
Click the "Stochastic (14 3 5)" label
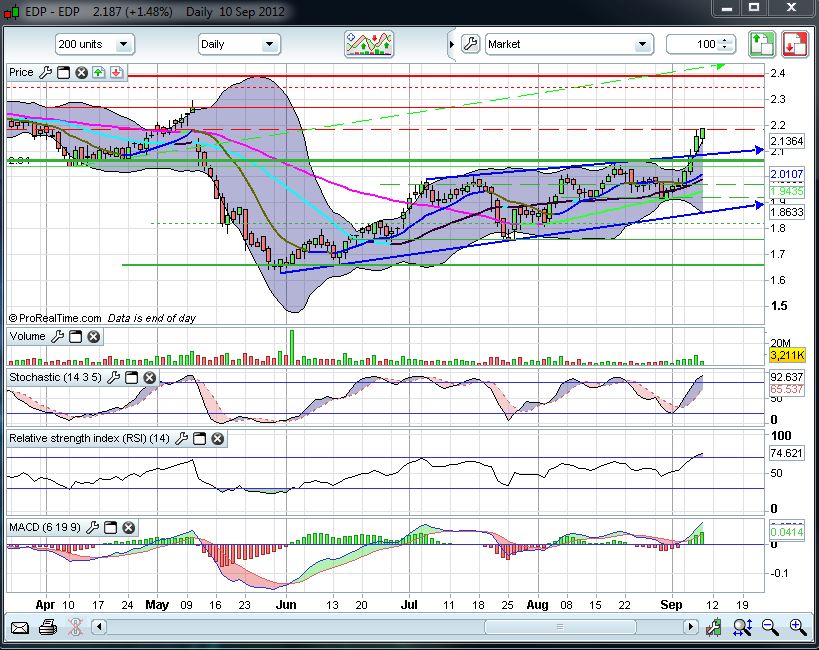(55, 377)
